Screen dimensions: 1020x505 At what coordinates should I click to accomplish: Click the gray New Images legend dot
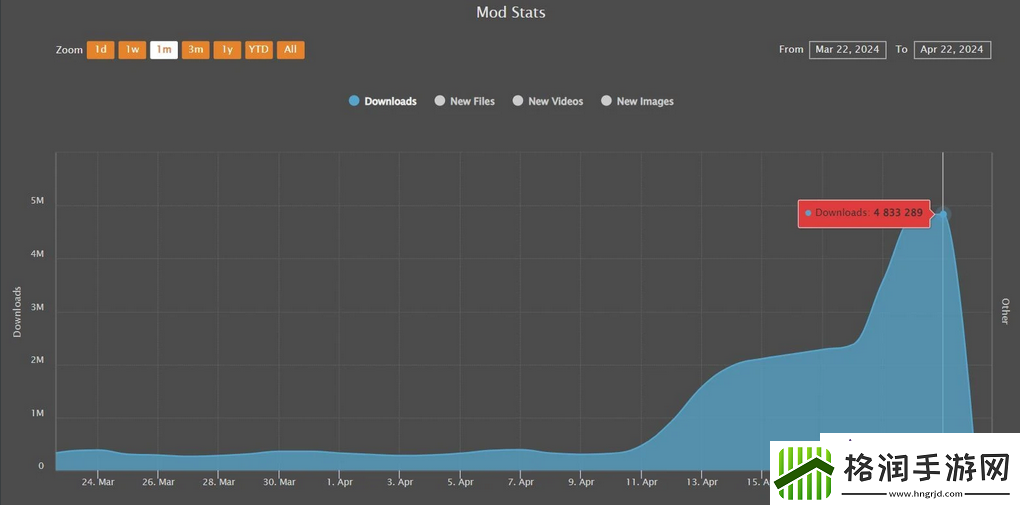(606, 101)
